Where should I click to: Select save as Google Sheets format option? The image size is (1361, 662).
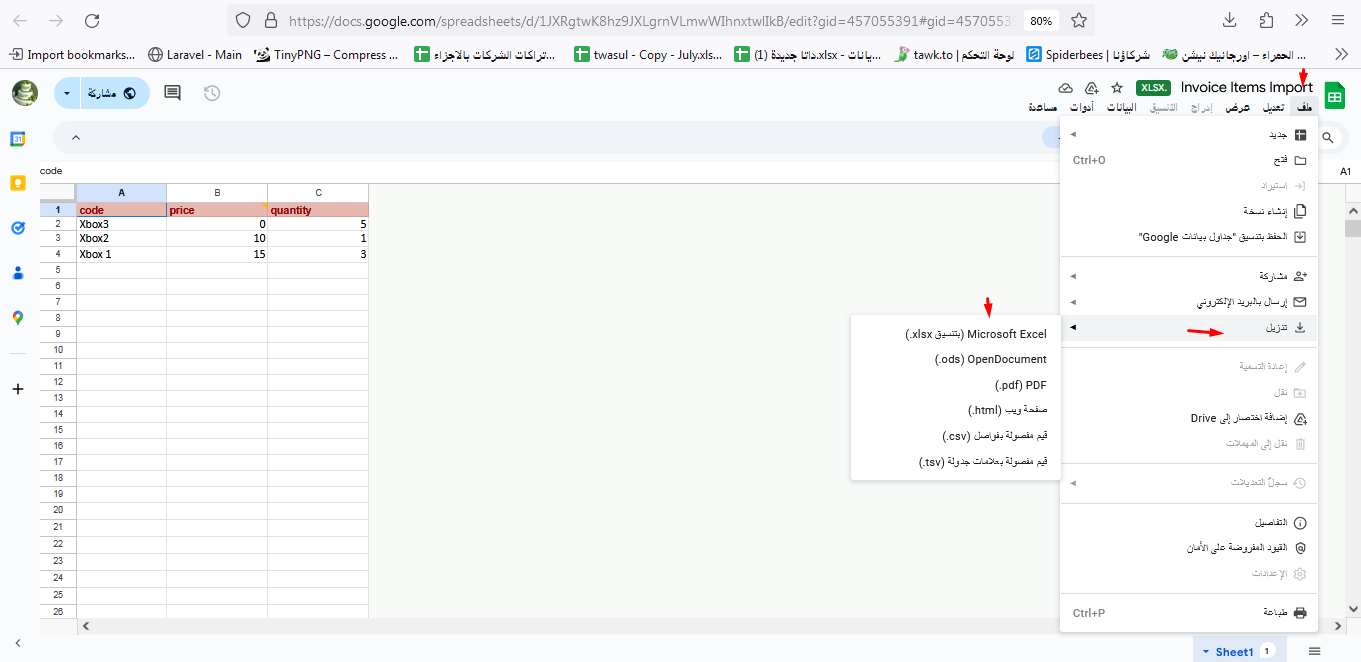(x=1189, y=237)
